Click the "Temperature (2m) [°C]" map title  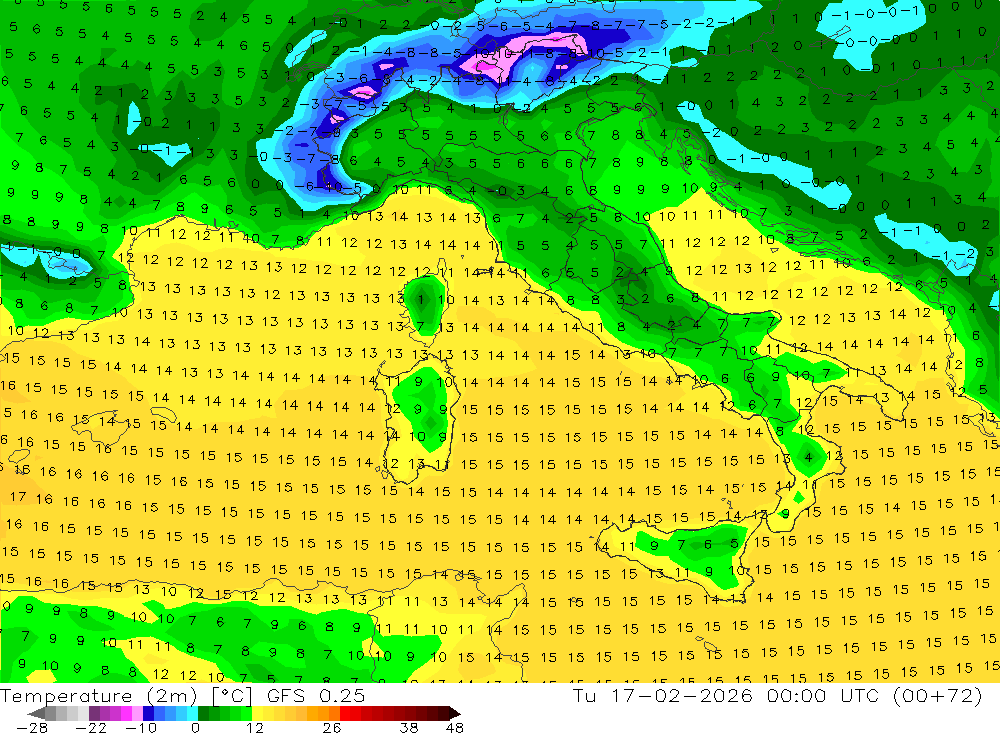click(126, 696)
